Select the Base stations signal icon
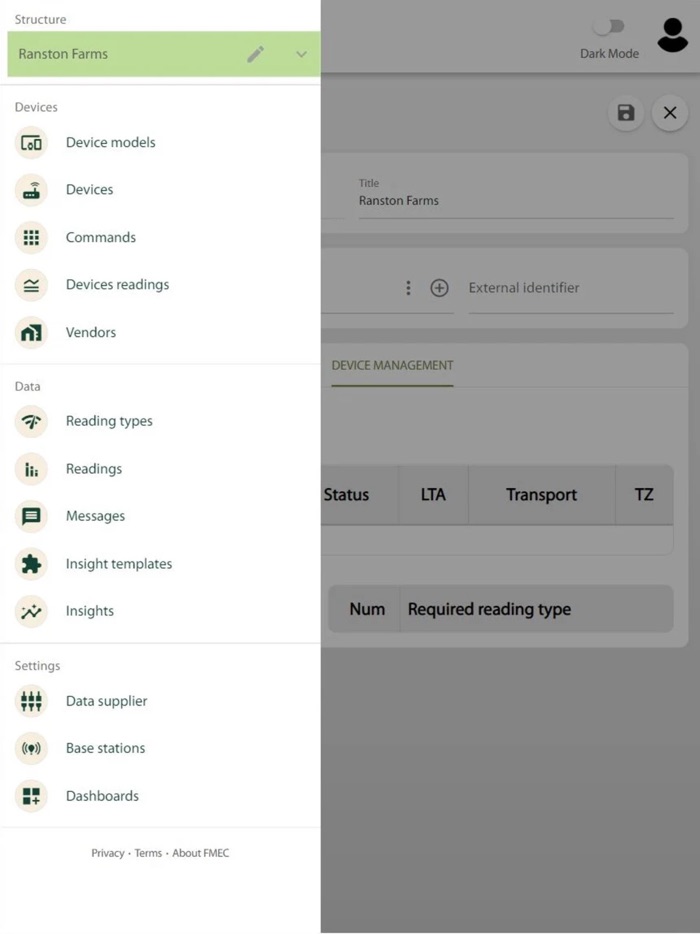 31,748
